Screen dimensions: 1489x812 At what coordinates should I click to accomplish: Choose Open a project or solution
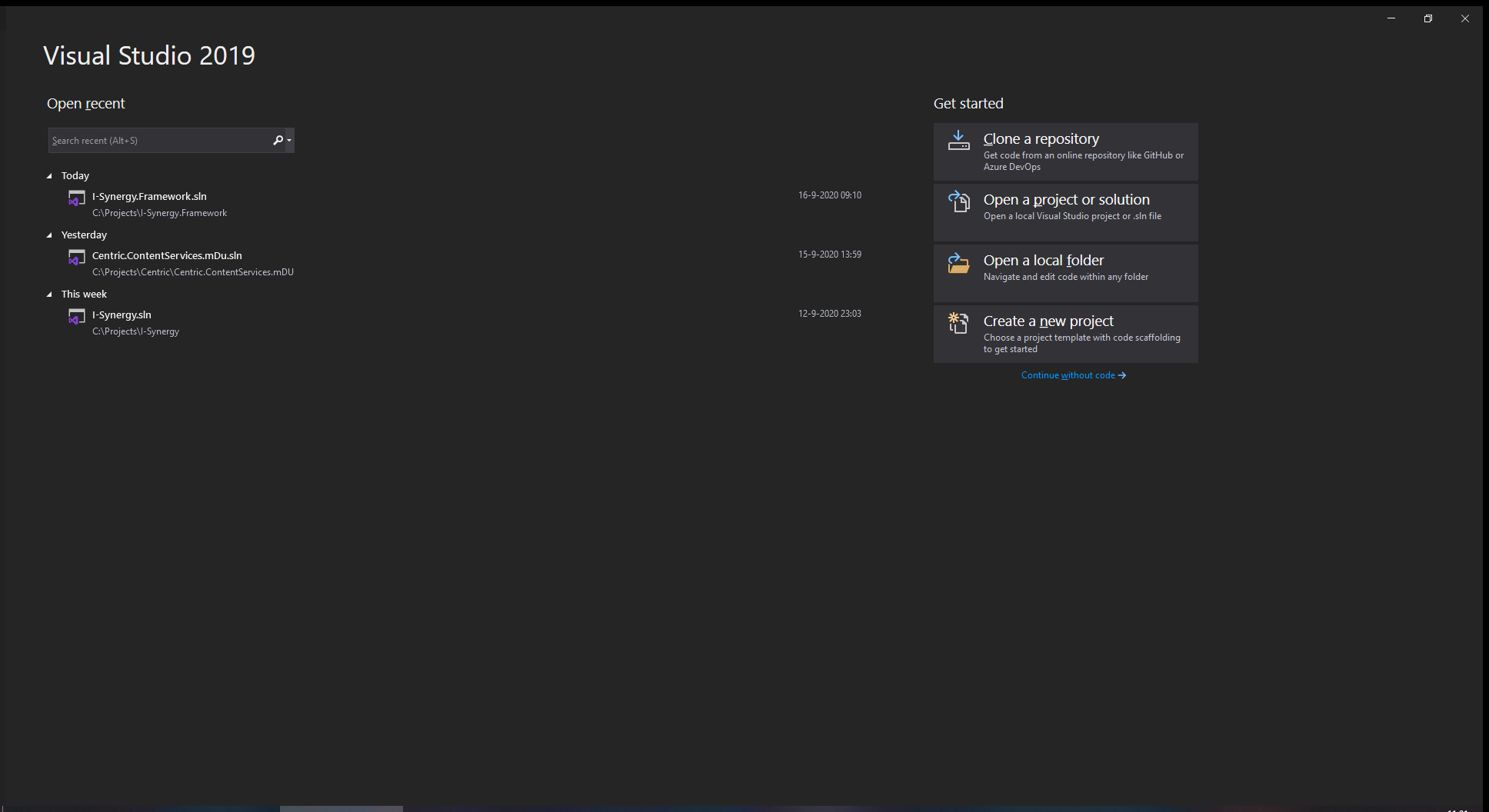(1066, 212)
